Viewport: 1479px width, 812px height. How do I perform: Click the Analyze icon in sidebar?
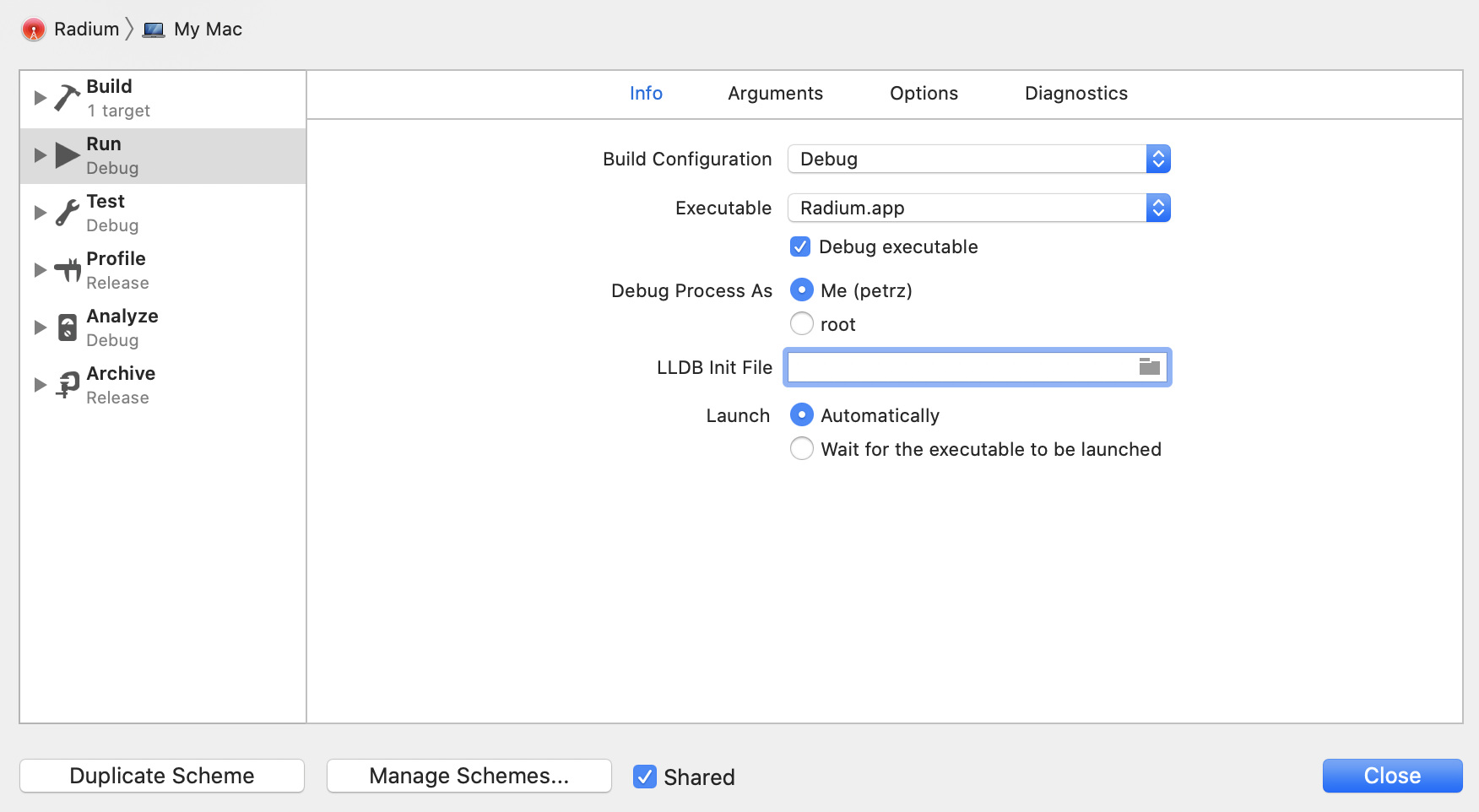click(67, 328)
